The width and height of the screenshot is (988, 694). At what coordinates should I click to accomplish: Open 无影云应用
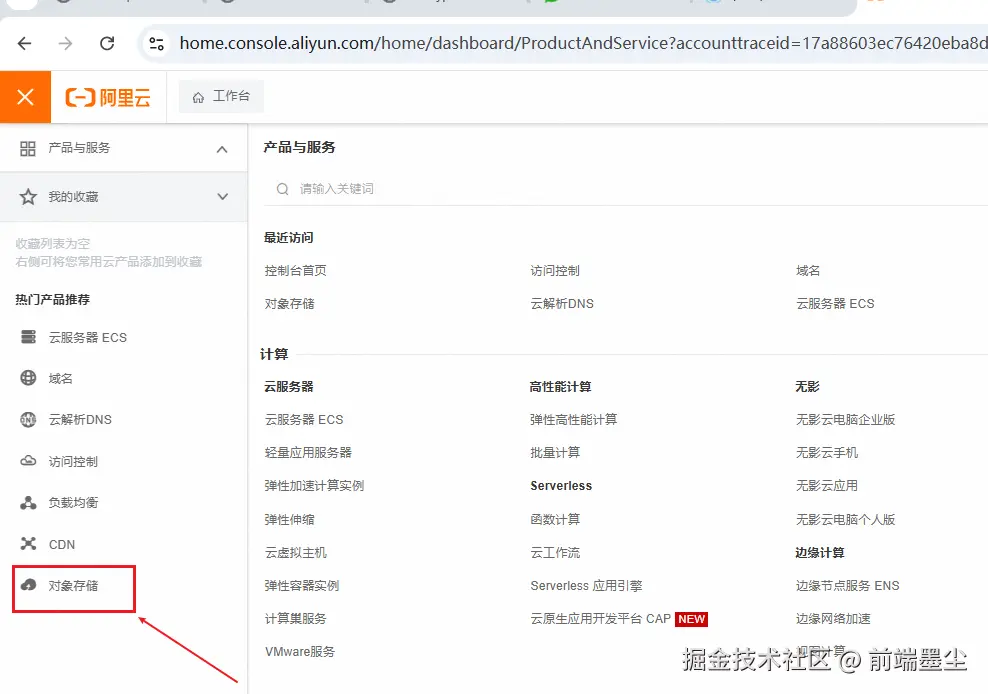[827, 486]
